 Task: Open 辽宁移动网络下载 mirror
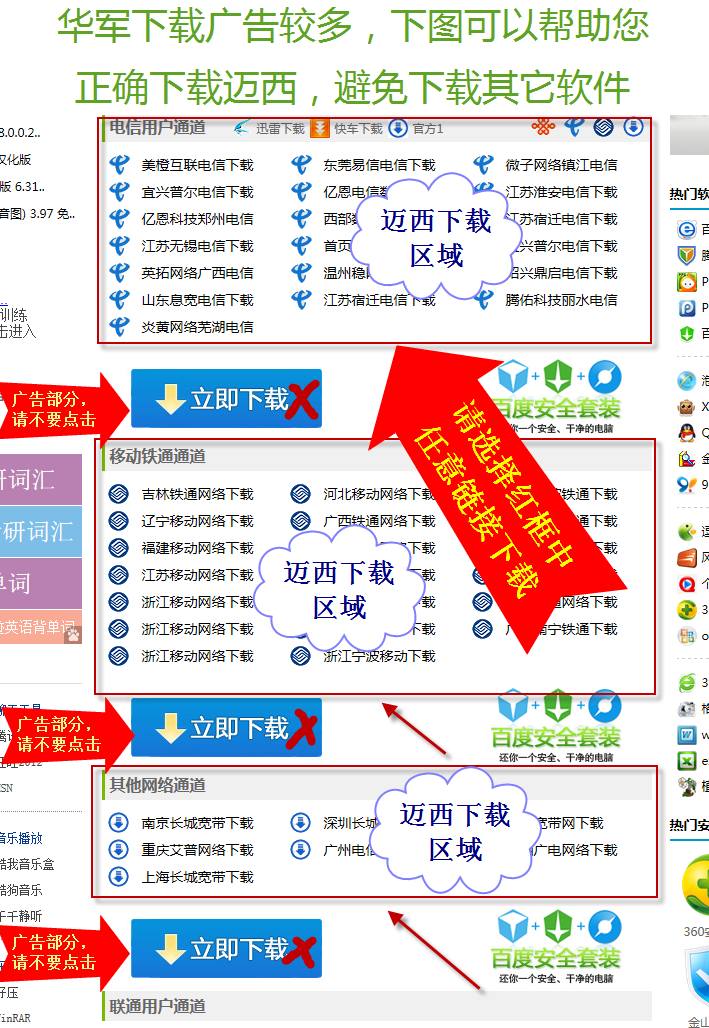click(197, 521)
